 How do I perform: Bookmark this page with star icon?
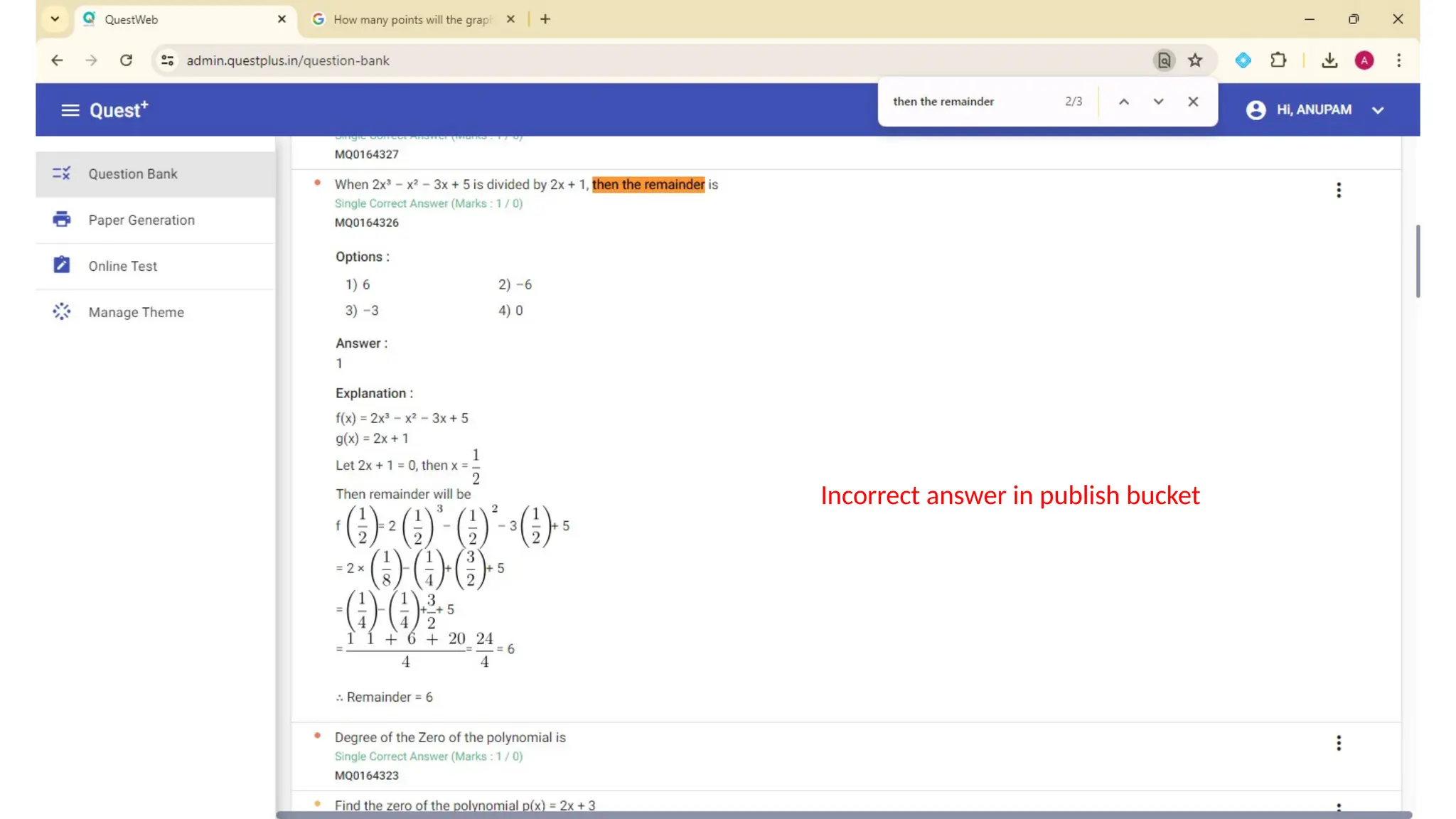coord(1195,60)
